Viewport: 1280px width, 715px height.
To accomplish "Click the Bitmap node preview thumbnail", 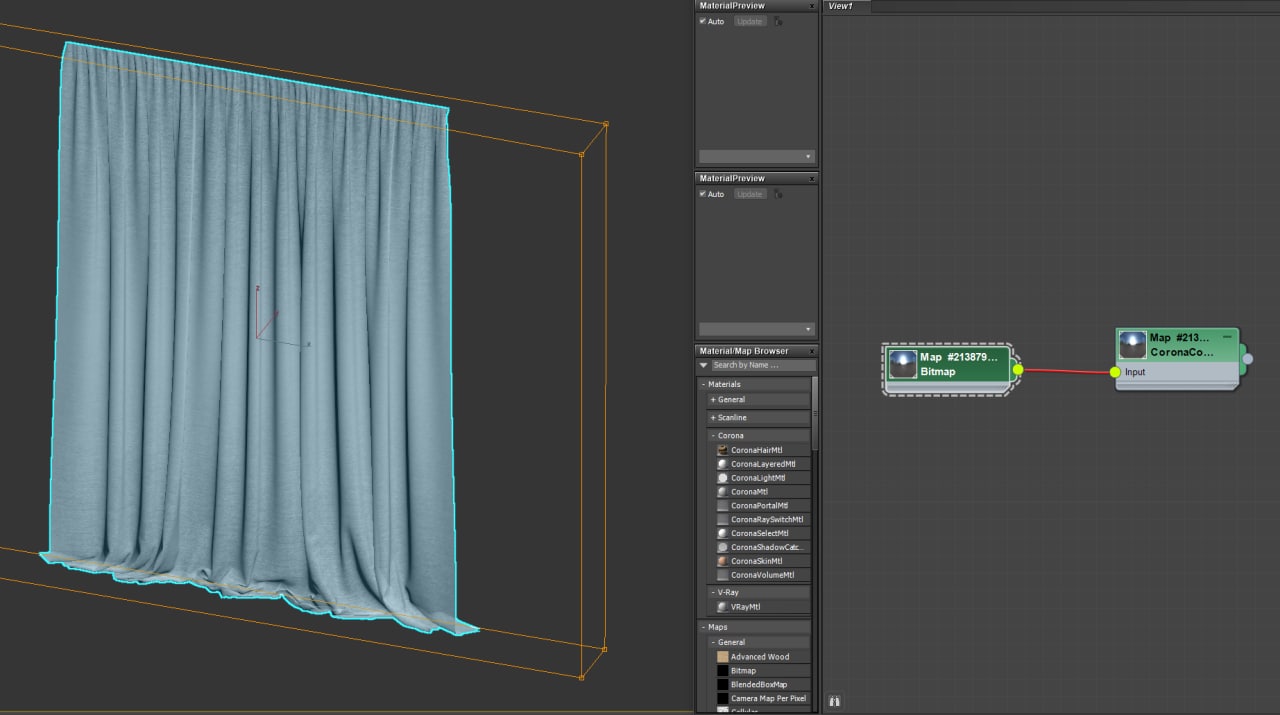I will click(x=903, y=364).
